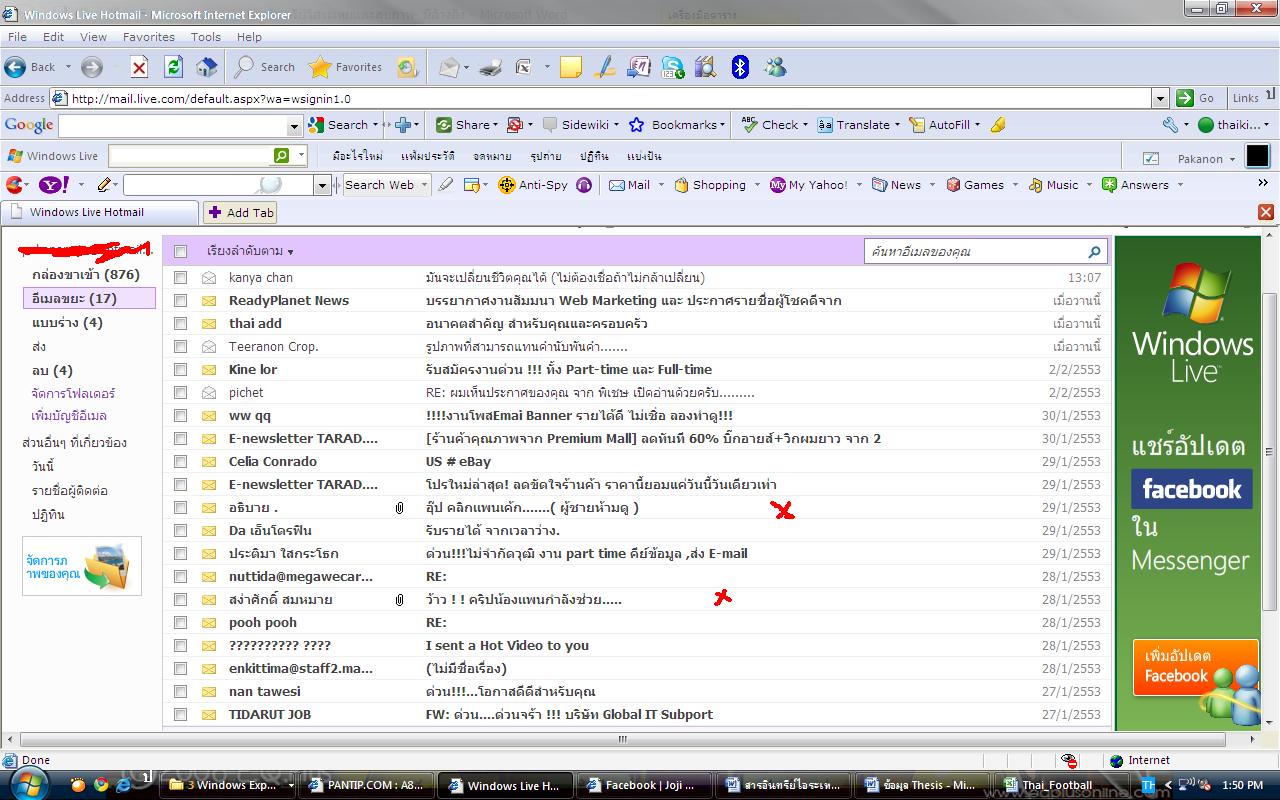Open the I sent a Hot Video to you message

(x=507, y=646)
